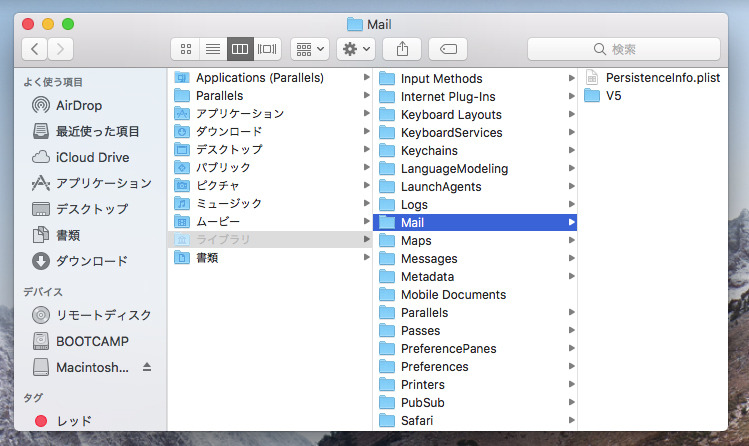This screenshot has height=446, width=749.
Task: Expand the Preferences folder arrow
Action: [571, 366]
